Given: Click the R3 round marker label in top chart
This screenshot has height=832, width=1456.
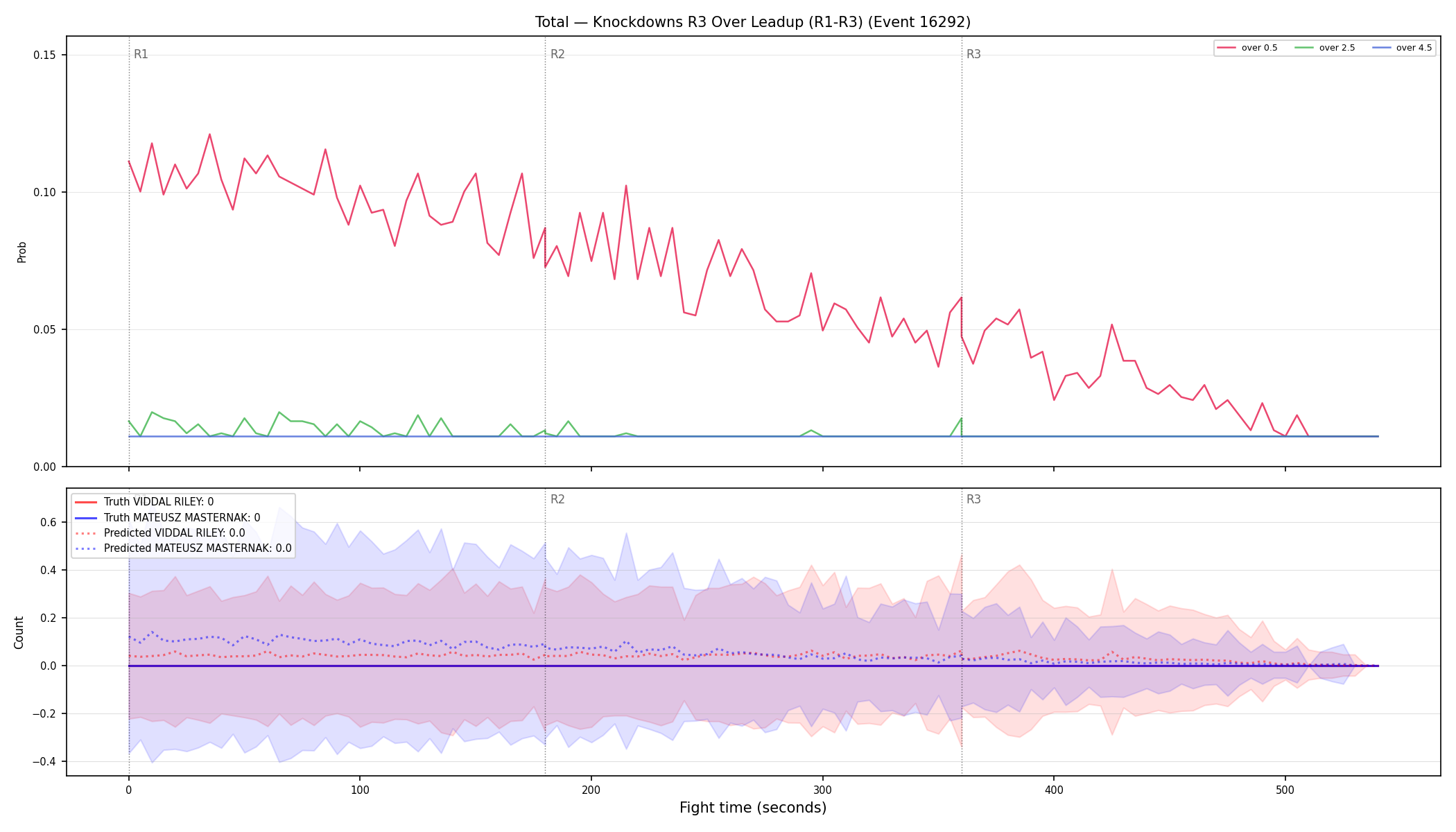Looking at the screenshot, I should [973, 54].
